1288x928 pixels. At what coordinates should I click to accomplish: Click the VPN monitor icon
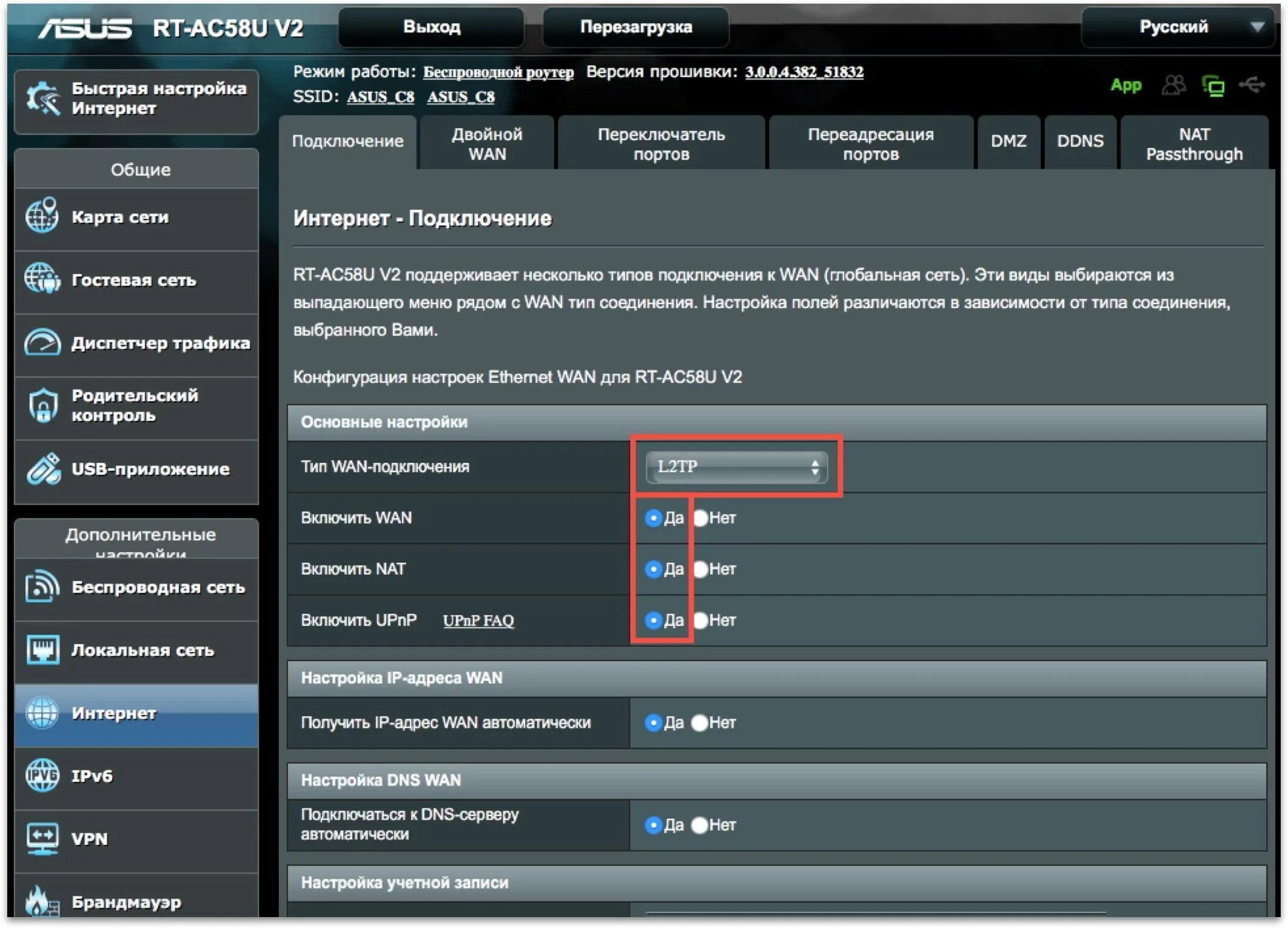click(42, 839)
